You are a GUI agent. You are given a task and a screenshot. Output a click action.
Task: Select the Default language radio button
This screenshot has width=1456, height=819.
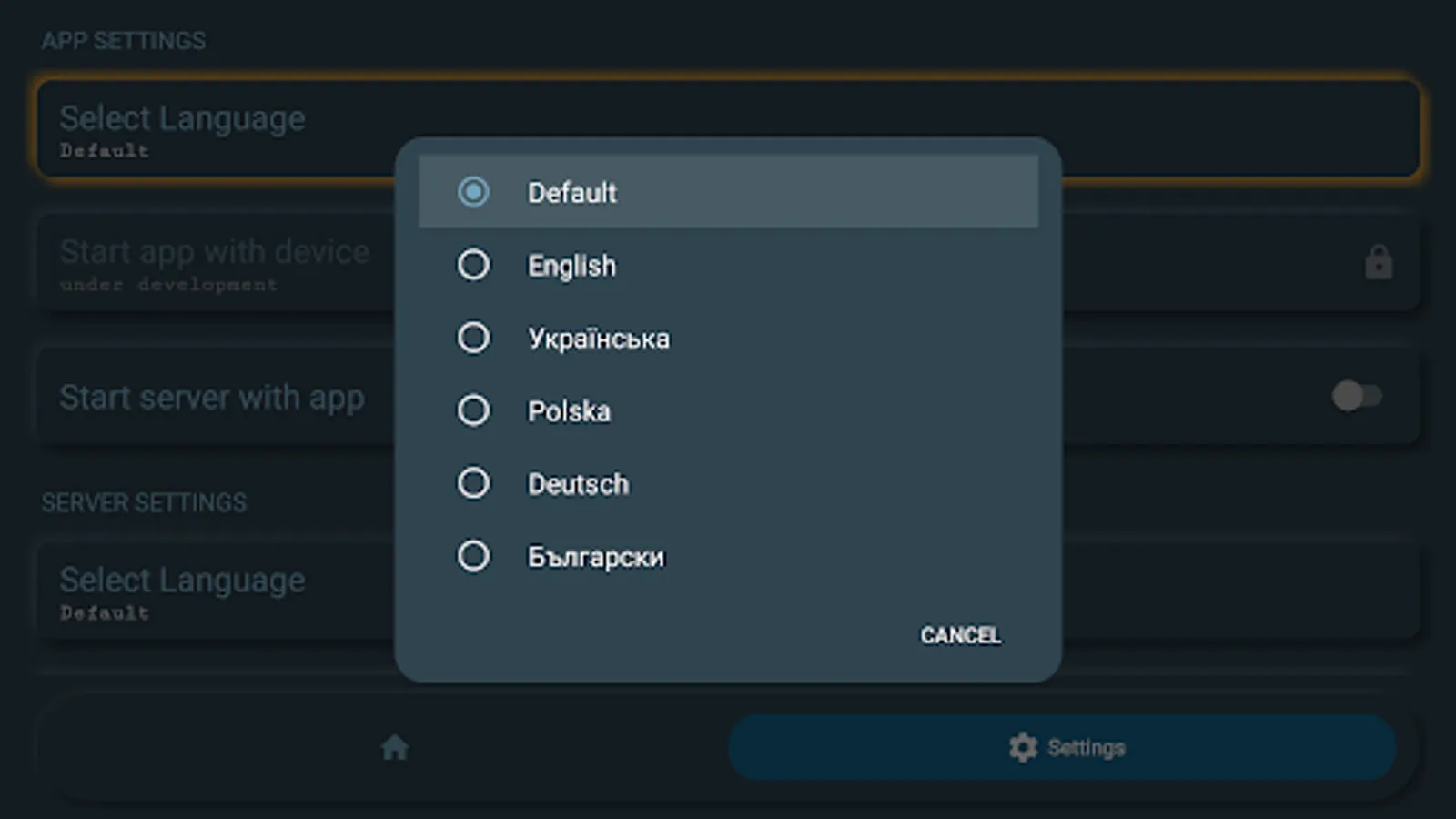click(x=473, y=192)
